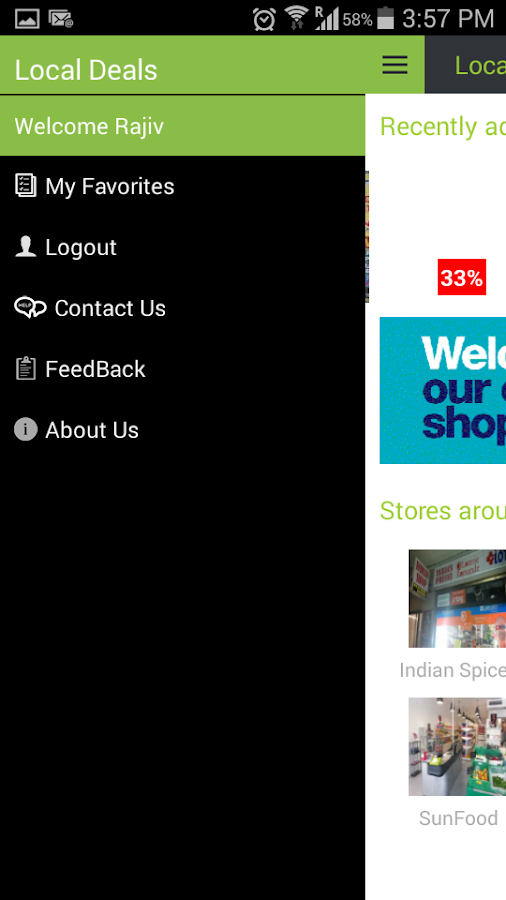Click the My Favorites checklist icon

tap(25, 186)
